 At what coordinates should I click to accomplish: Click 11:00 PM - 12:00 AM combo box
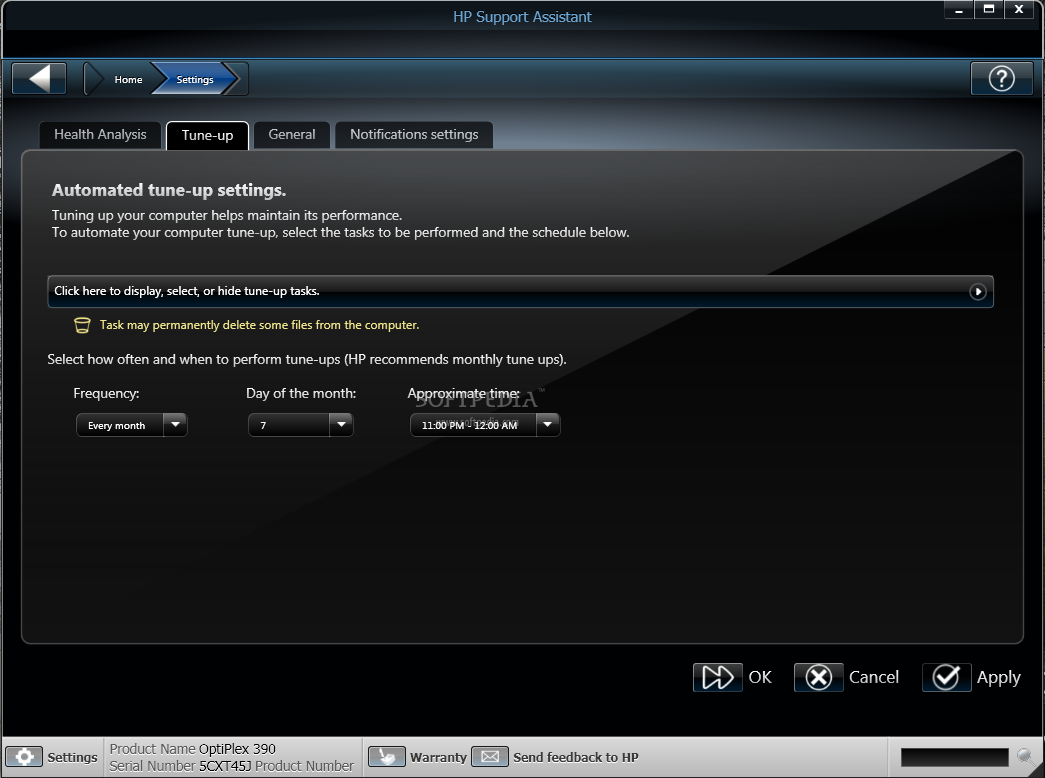485,425
